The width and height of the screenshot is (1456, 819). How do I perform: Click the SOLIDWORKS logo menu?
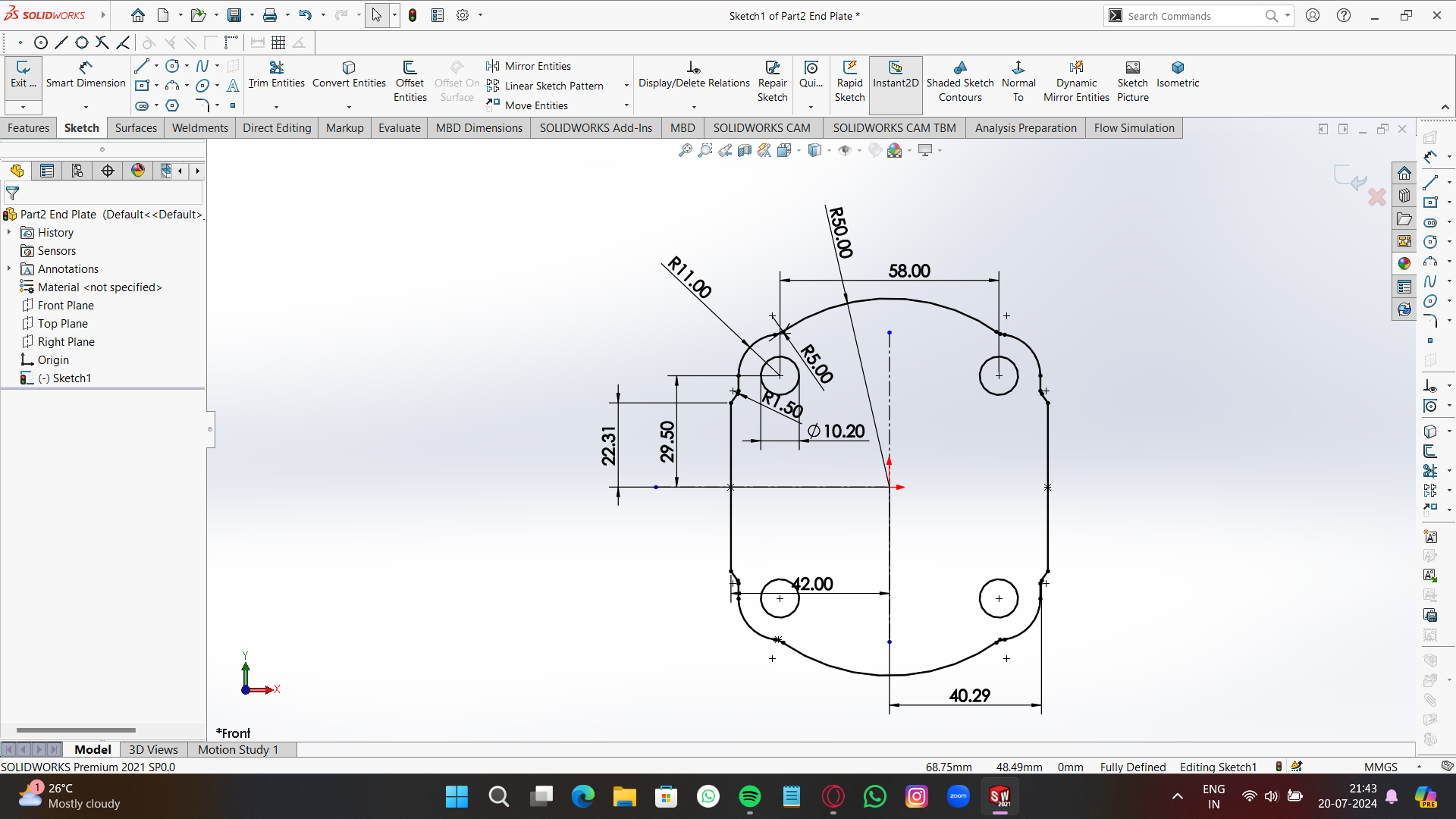point(45,14)
